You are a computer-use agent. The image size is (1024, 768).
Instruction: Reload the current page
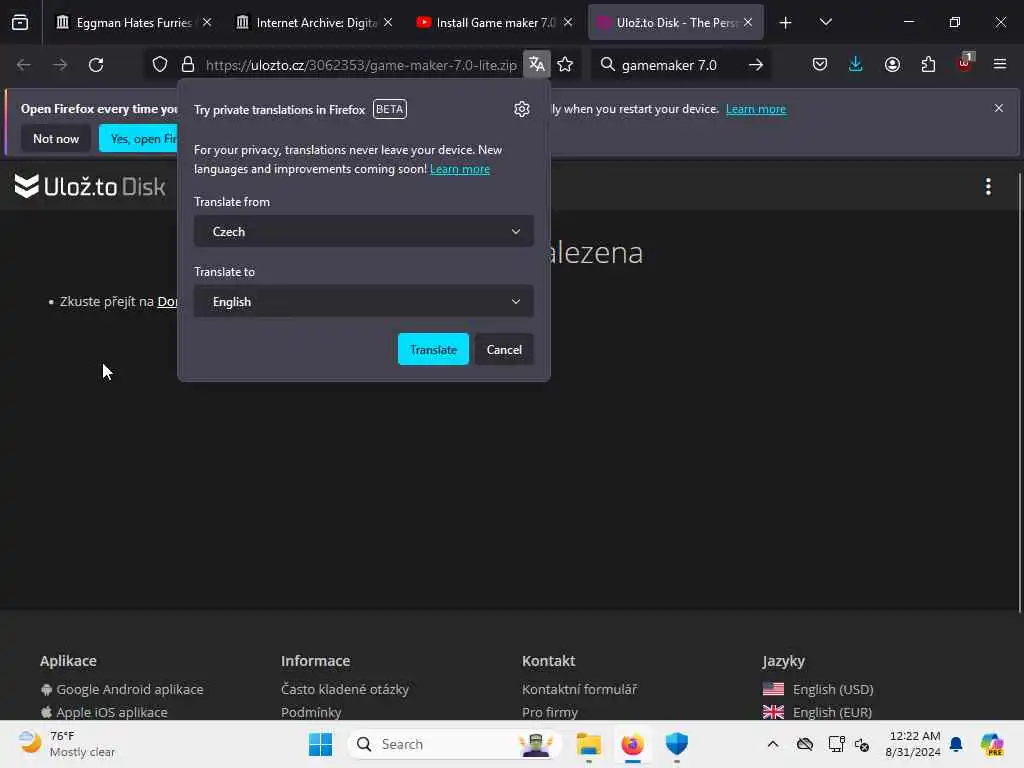(96, 65)
